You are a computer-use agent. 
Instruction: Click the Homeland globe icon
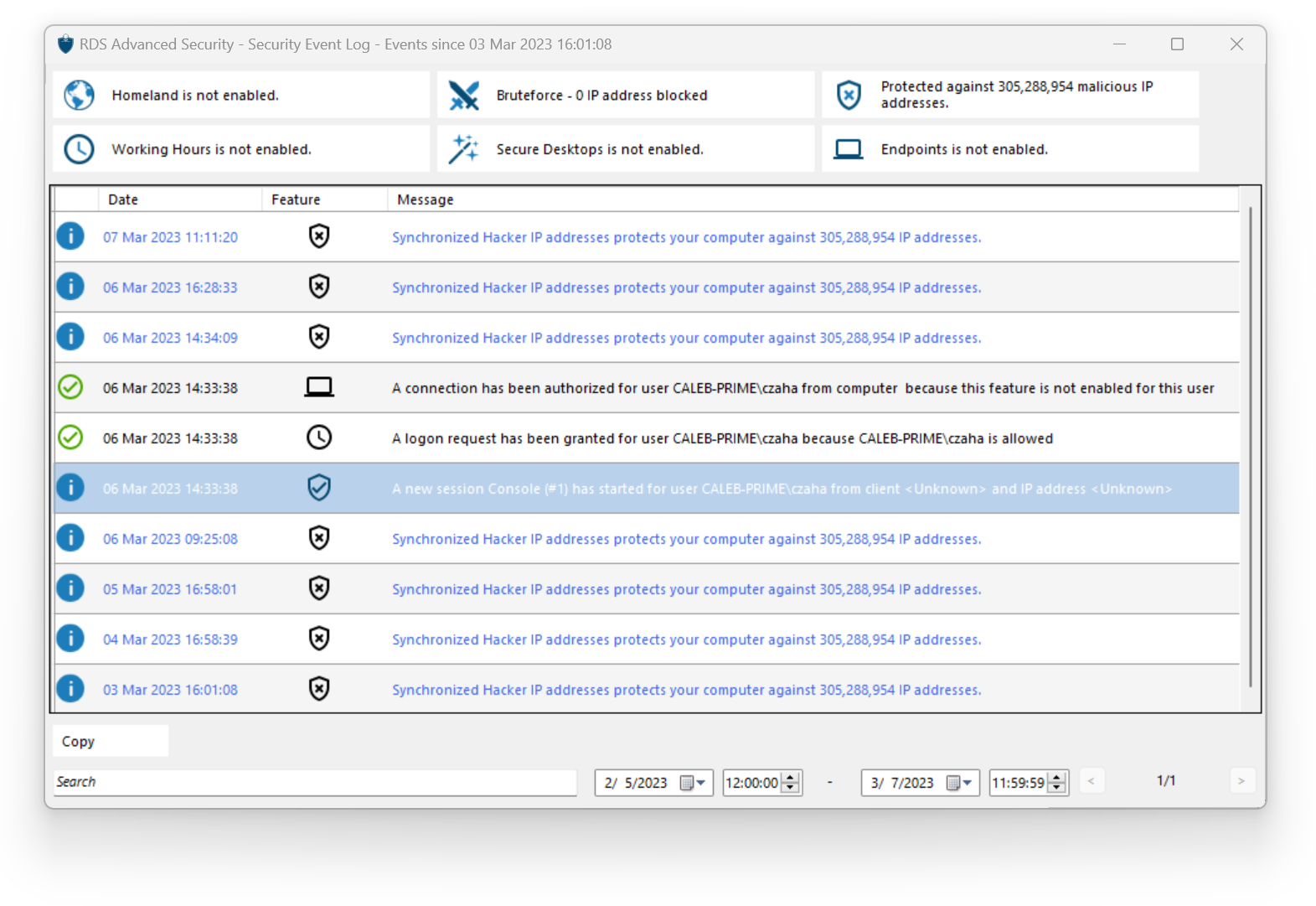pyautogui.click(x=80, y=95)
